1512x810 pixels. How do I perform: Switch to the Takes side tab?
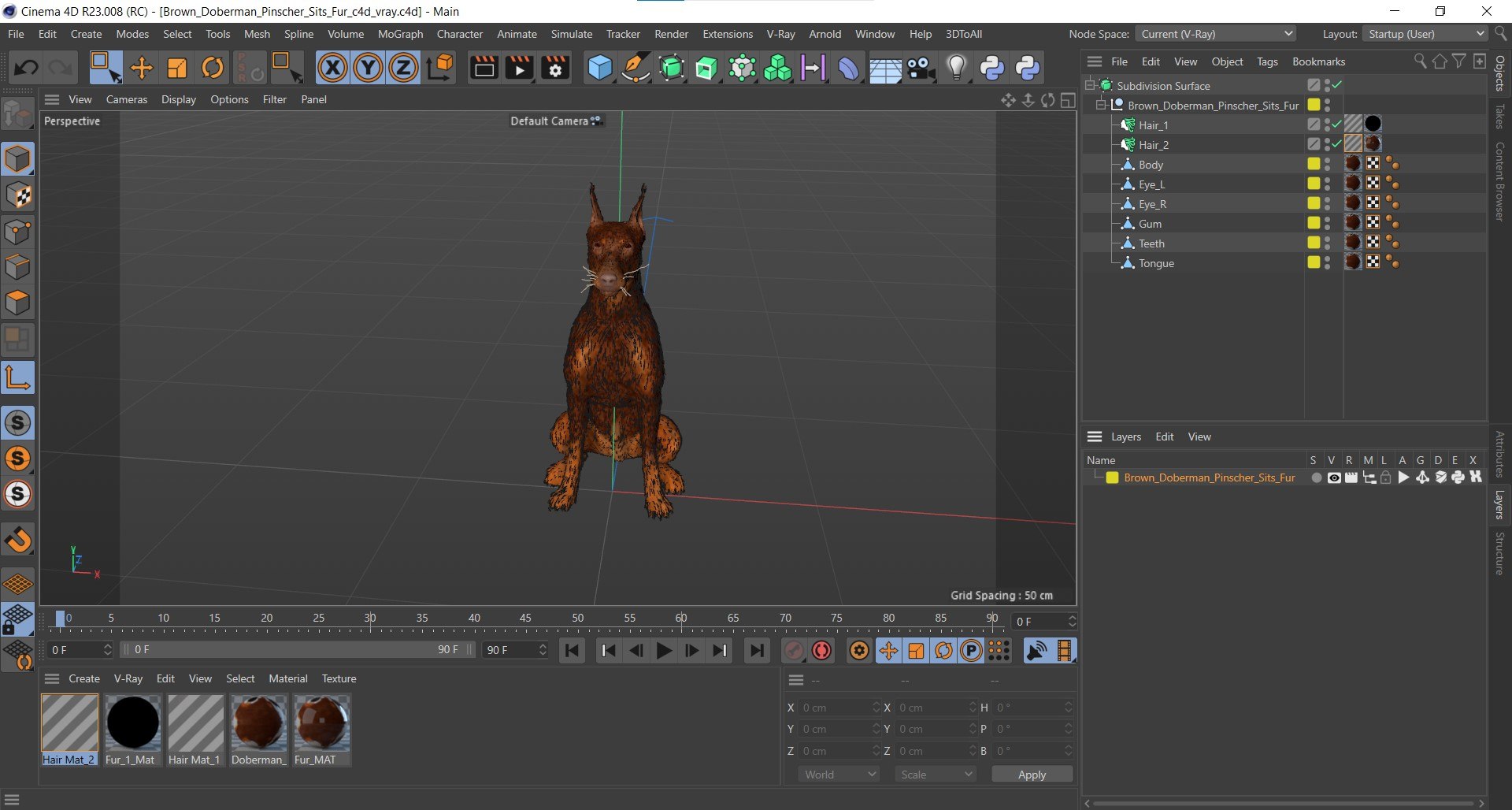click(x=1499, y=117)
